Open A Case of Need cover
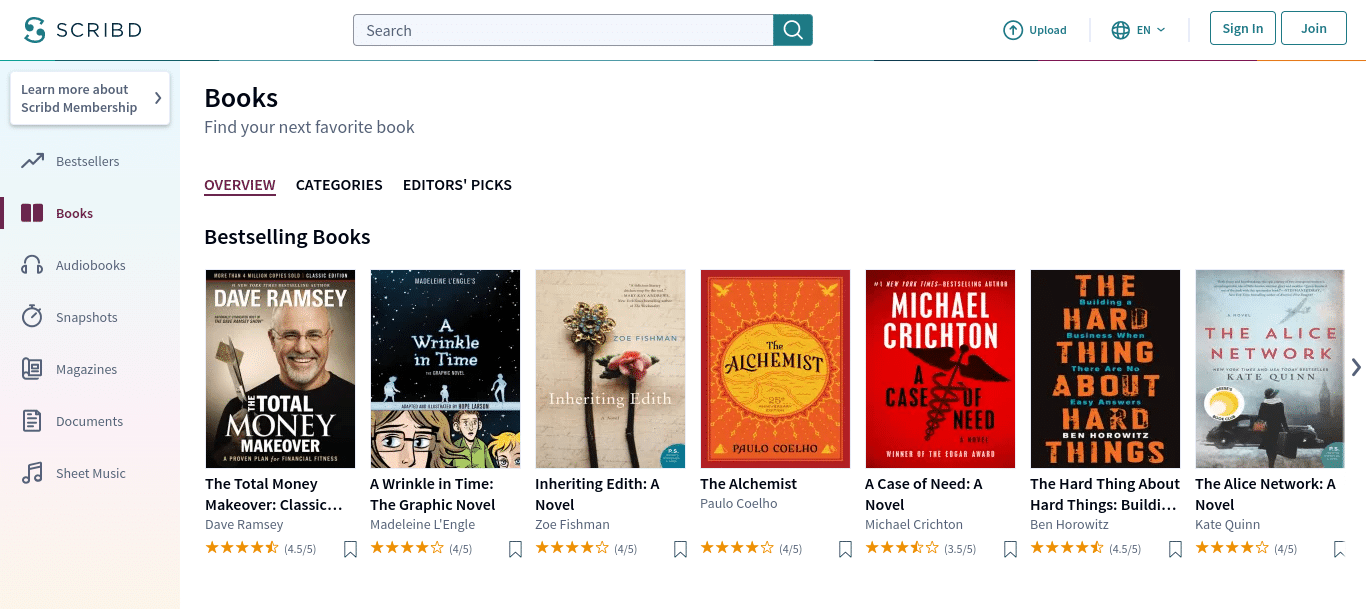 click(x=940, y=369)
